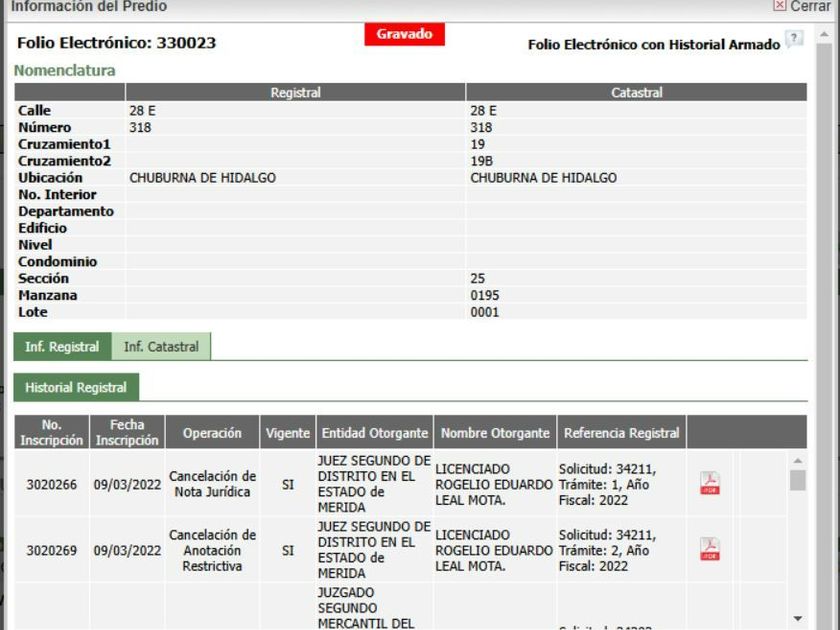Click Catastral Cruzamiento1 value 19
Viewport: 840px width, 630px height.
[x=477, y=144]
